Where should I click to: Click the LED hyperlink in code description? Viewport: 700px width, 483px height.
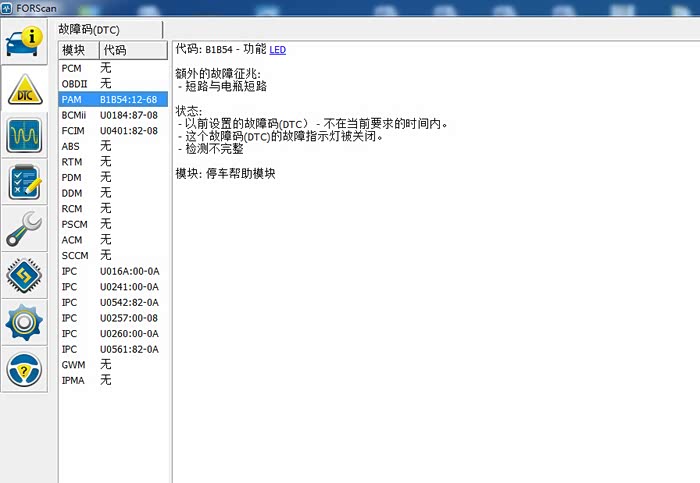click(277, 50)
